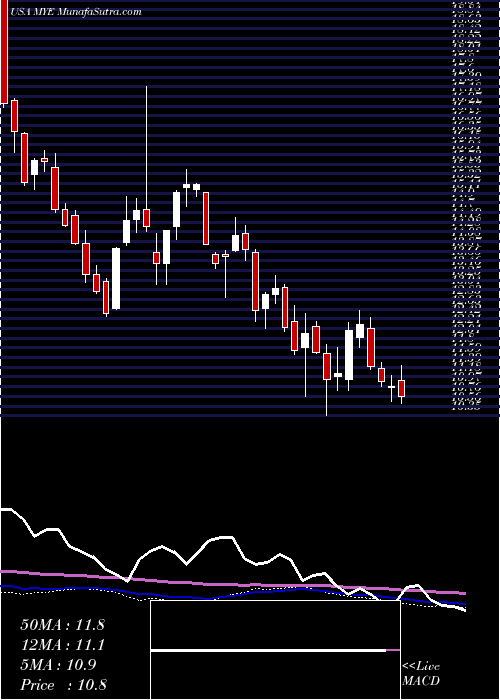
Task: Click the '50MA : 11.8' label
Action: pos(62,625)
